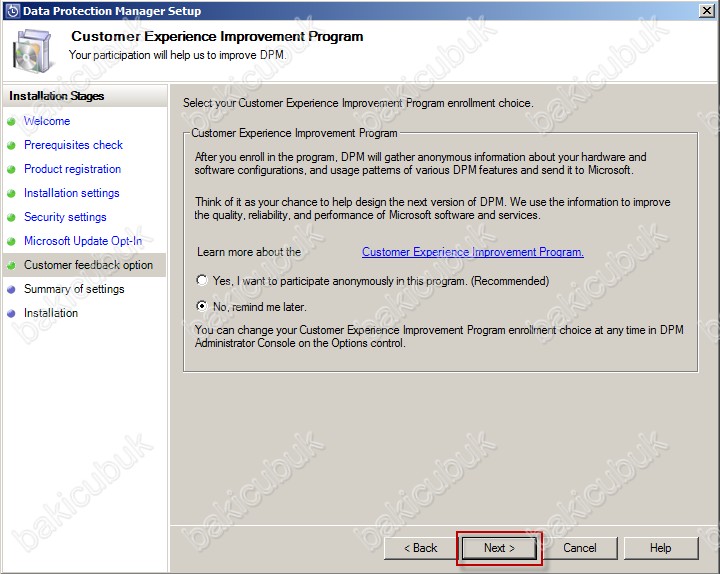The width and height of the screenshot is (720, 574).
Task: Click green bullet beside Security settings
Action: pyautogui.click(x=11, y=218)
